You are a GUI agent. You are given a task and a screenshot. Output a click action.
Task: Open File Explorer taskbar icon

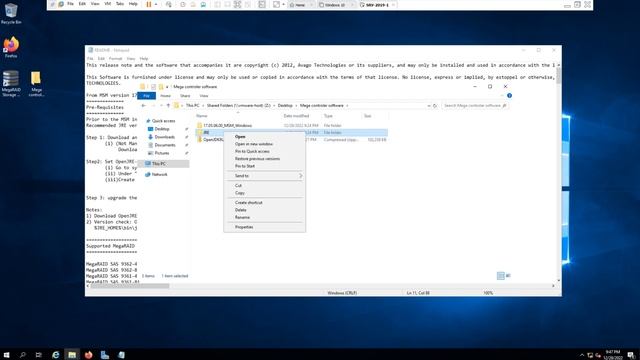[x=72, y=355]
